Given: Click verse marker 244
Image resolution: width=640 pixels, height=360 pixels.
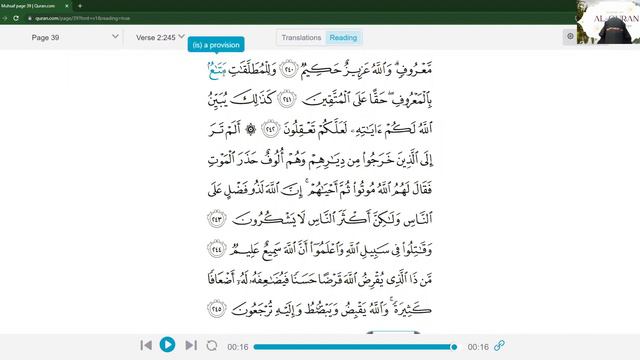Looking at the screenshot, I should pos(217,249).
